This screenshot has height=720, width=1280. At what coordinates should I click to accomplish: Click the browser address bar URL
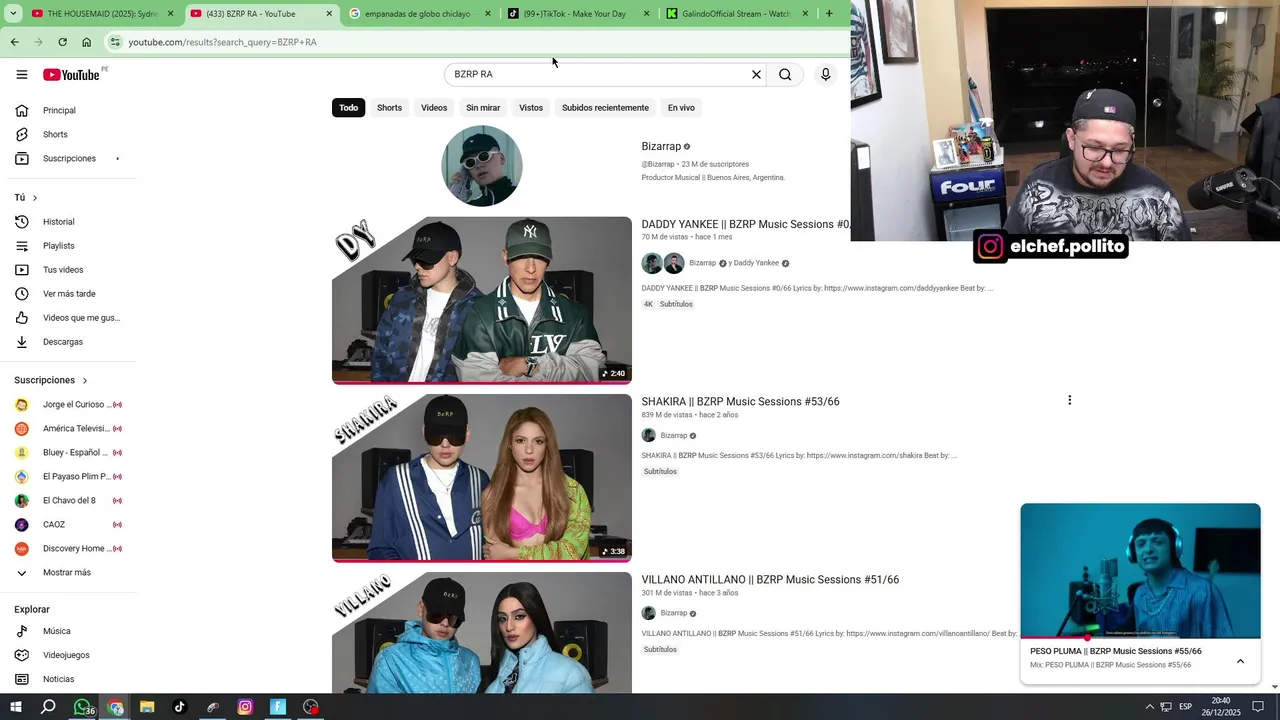tap(222, 42)
